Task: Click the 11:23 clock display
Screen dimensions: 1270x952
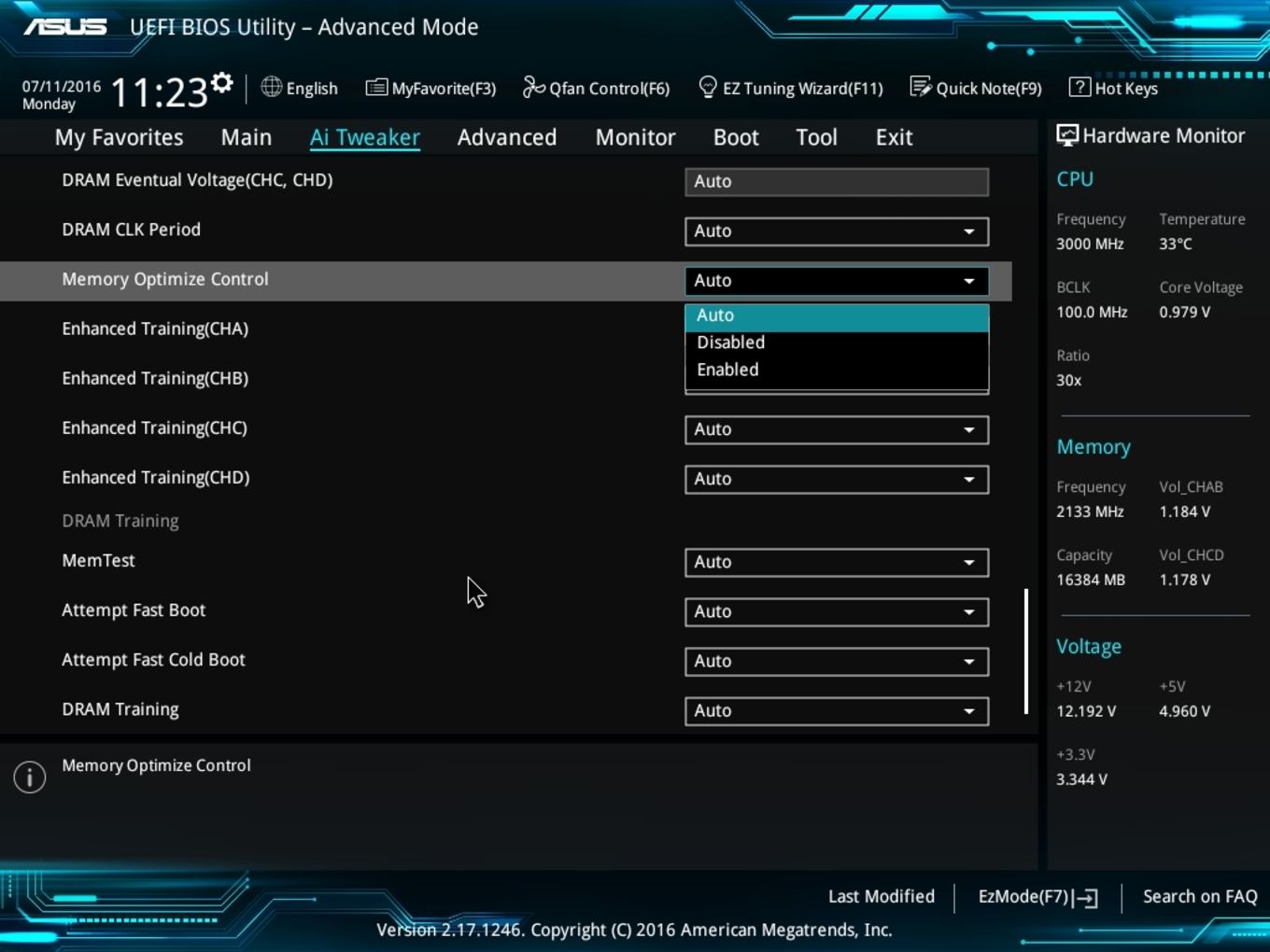Action: click(159, 92)
